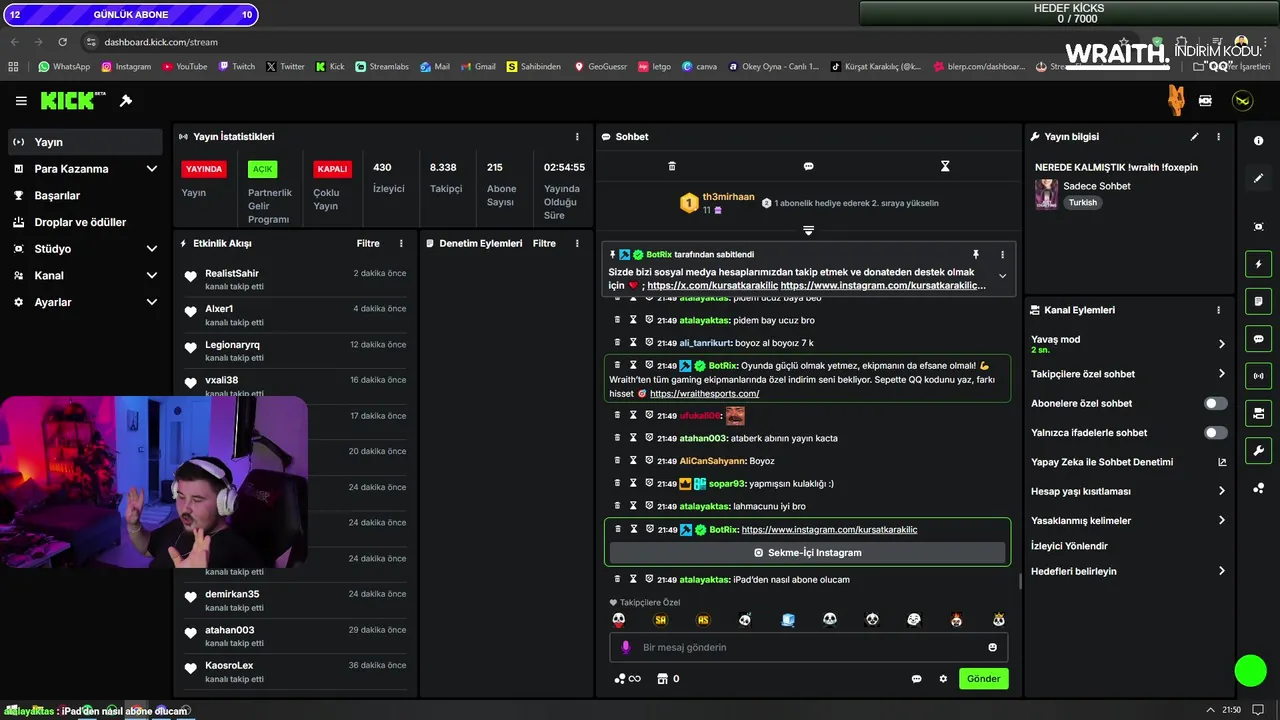
Task: Toggle Abonelere özel sohbet switch
Action: click(x=1215, y=403)
